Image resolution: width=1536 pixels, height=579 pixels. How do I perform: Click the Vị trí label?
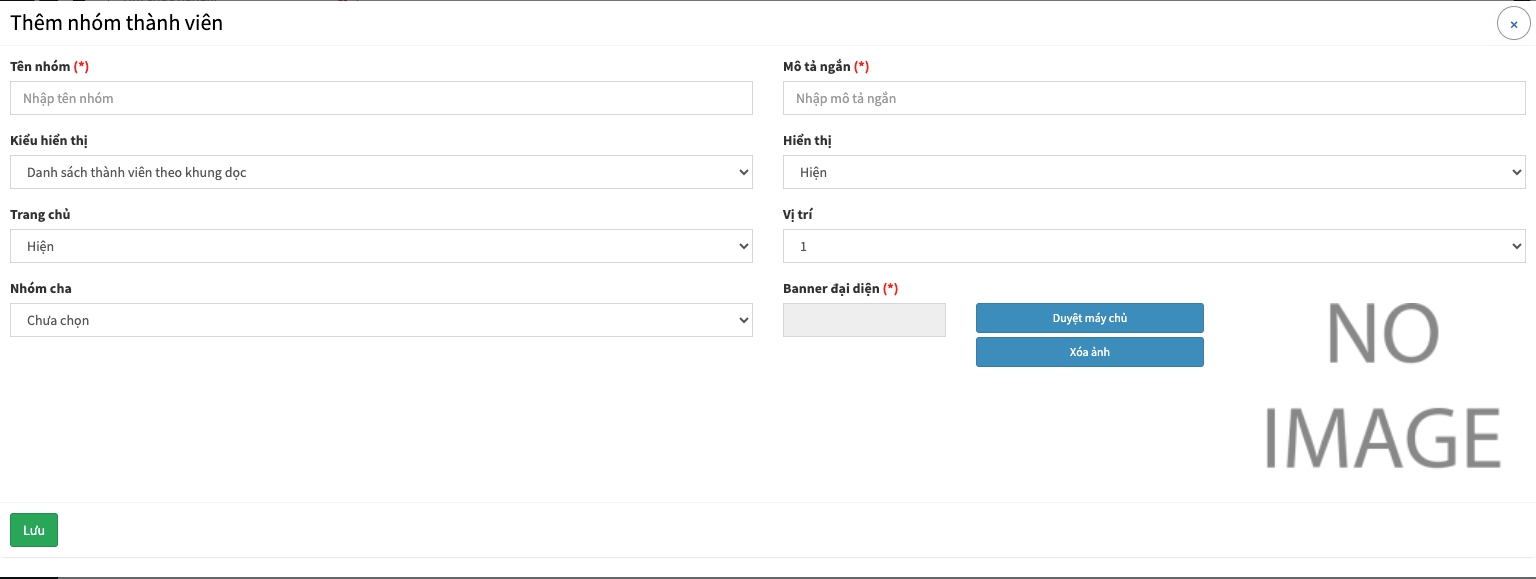pyautogui.click(x=797, y=214)
